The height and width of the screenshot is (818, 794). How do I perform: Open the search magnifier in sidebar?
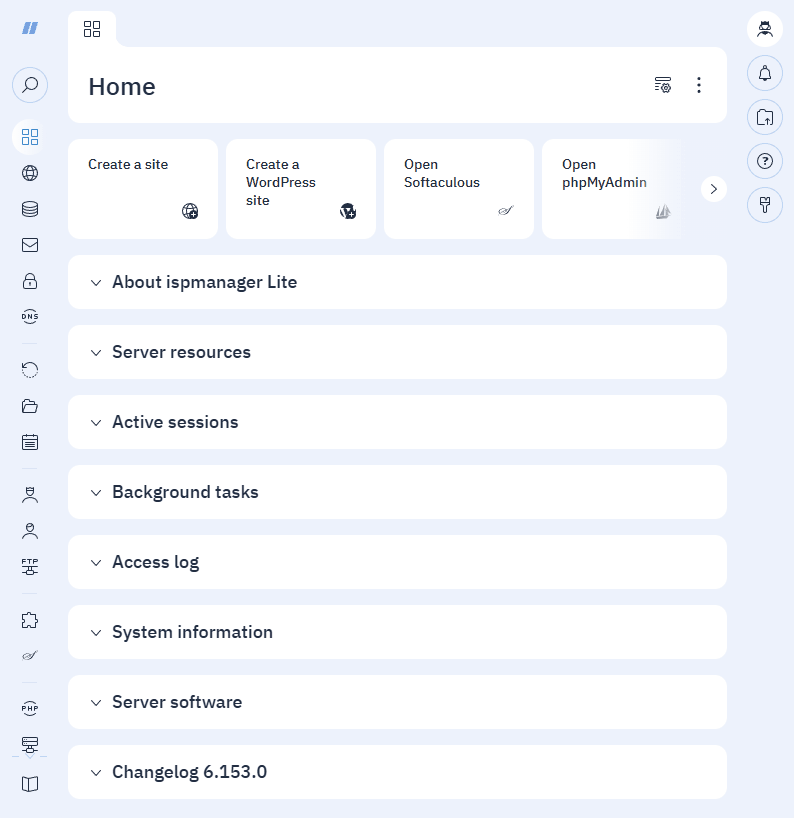(x=30, y=85)
